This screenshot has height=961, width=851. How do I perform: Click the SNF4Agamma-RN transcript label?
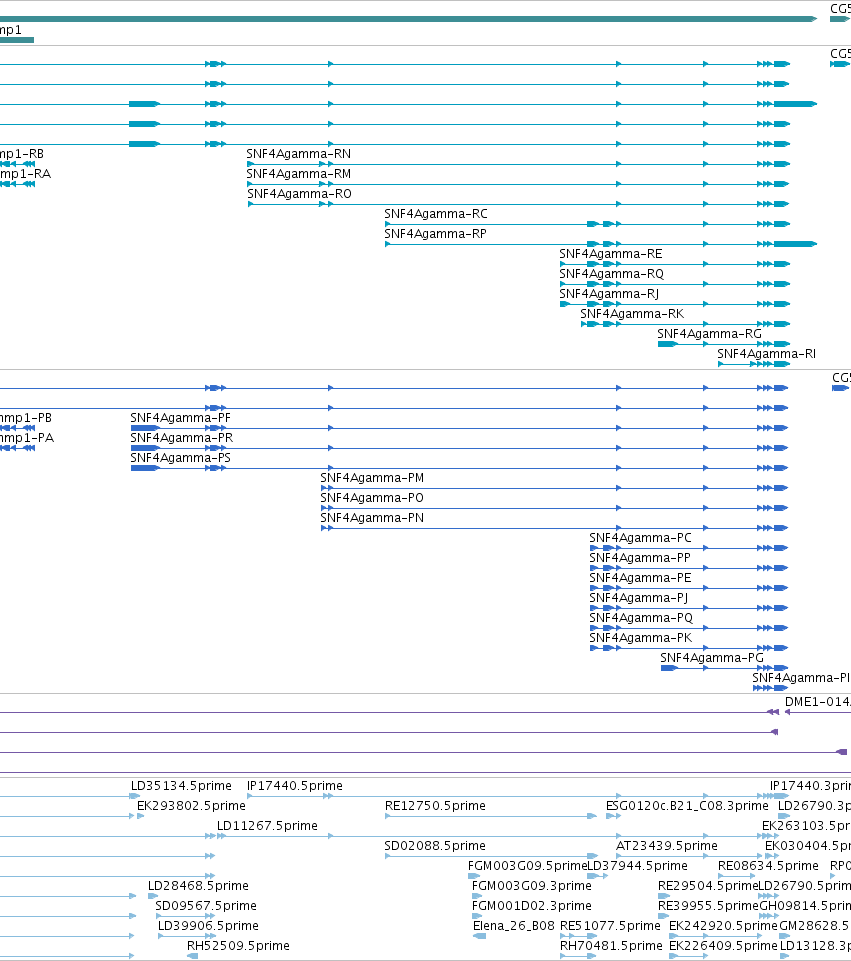[298, 154]
